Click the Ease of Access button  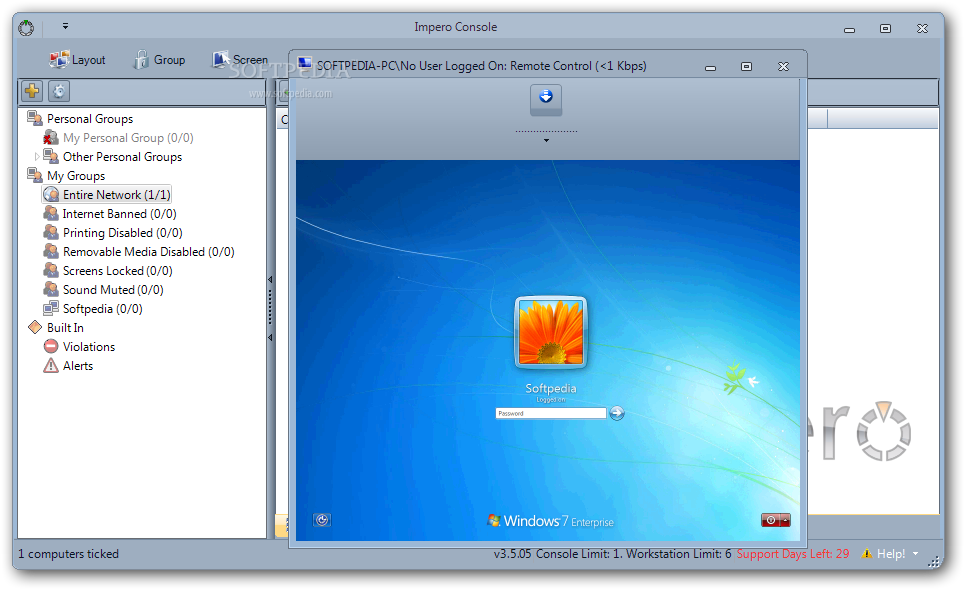pos(322,520)
